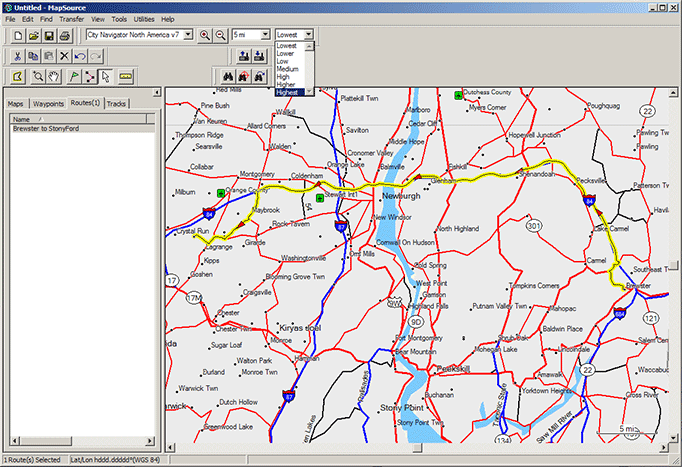Open the File menu

click(x=10, y=19)
